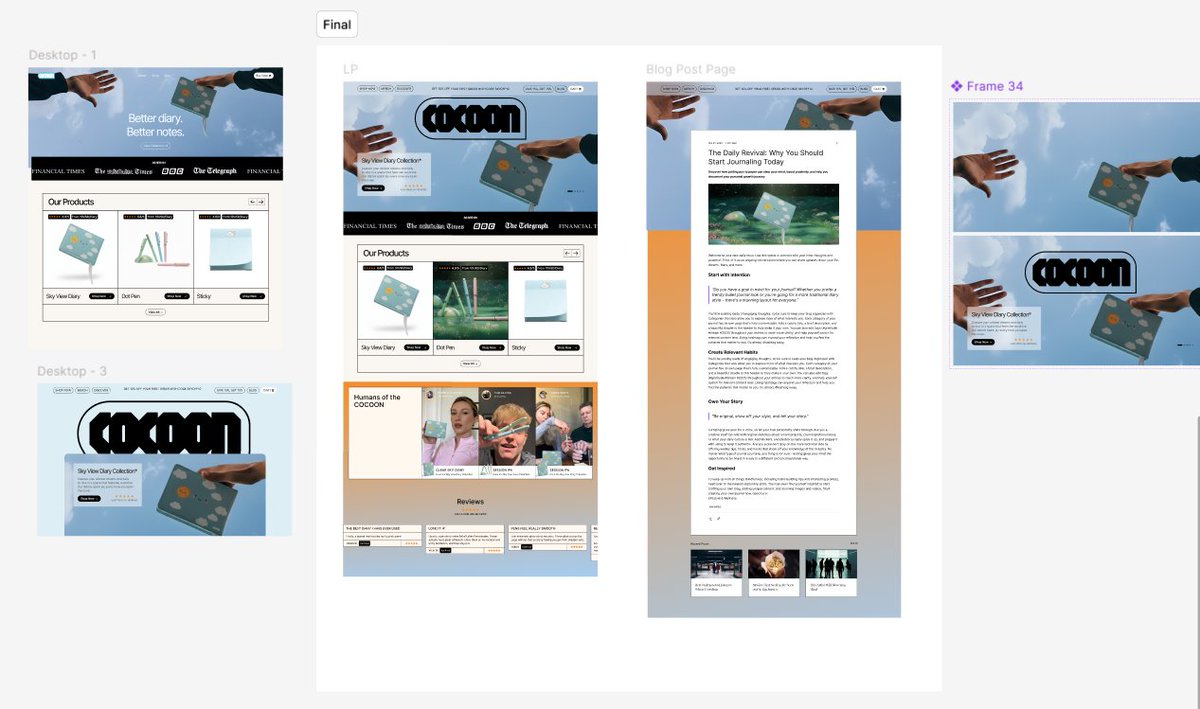Click the blog post hero image of diary in forest

click(x=773, y=213)
